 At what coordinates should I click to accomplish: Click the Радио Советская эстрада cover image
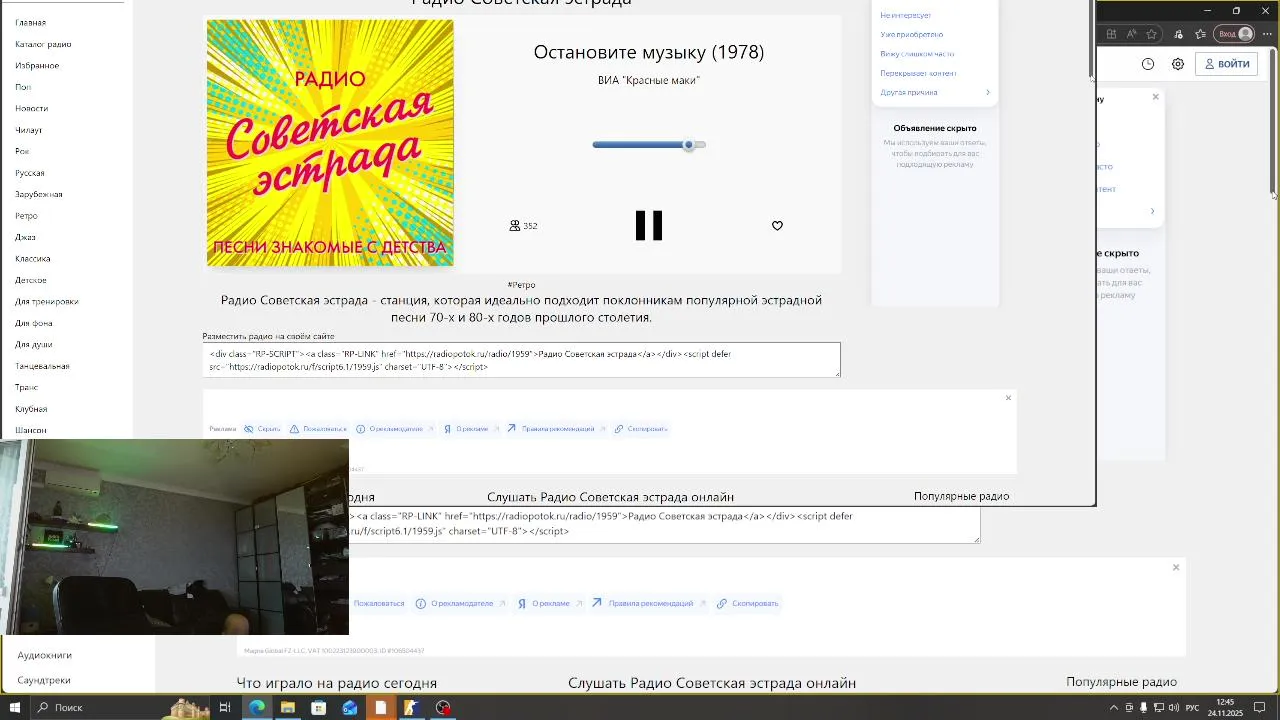click(x=330, y=143)
